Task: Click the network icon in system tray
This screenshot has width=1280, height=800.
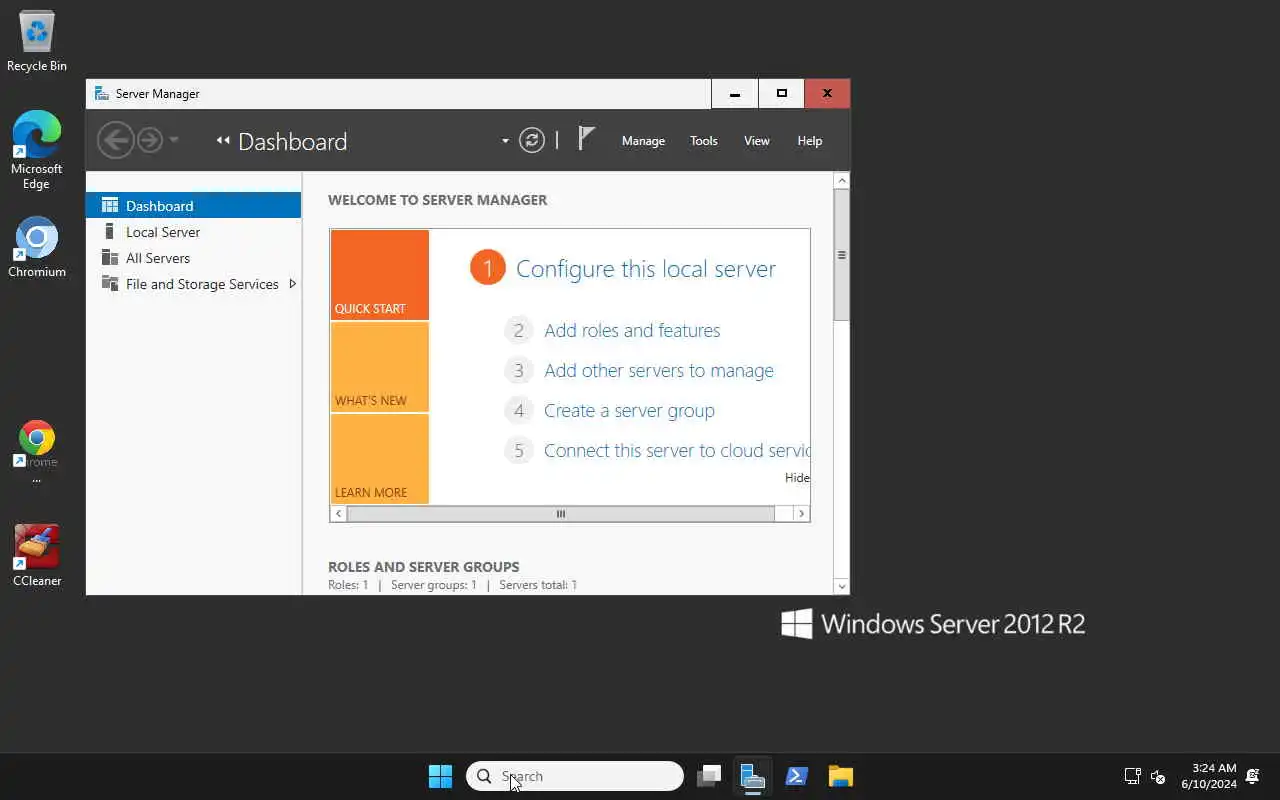Action: 1132,776
